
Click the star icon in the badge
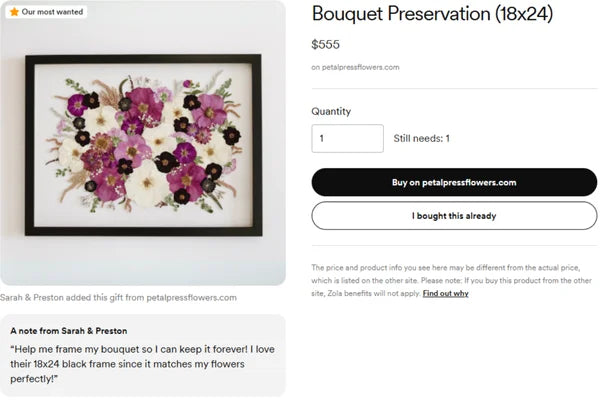pos(14,12)
